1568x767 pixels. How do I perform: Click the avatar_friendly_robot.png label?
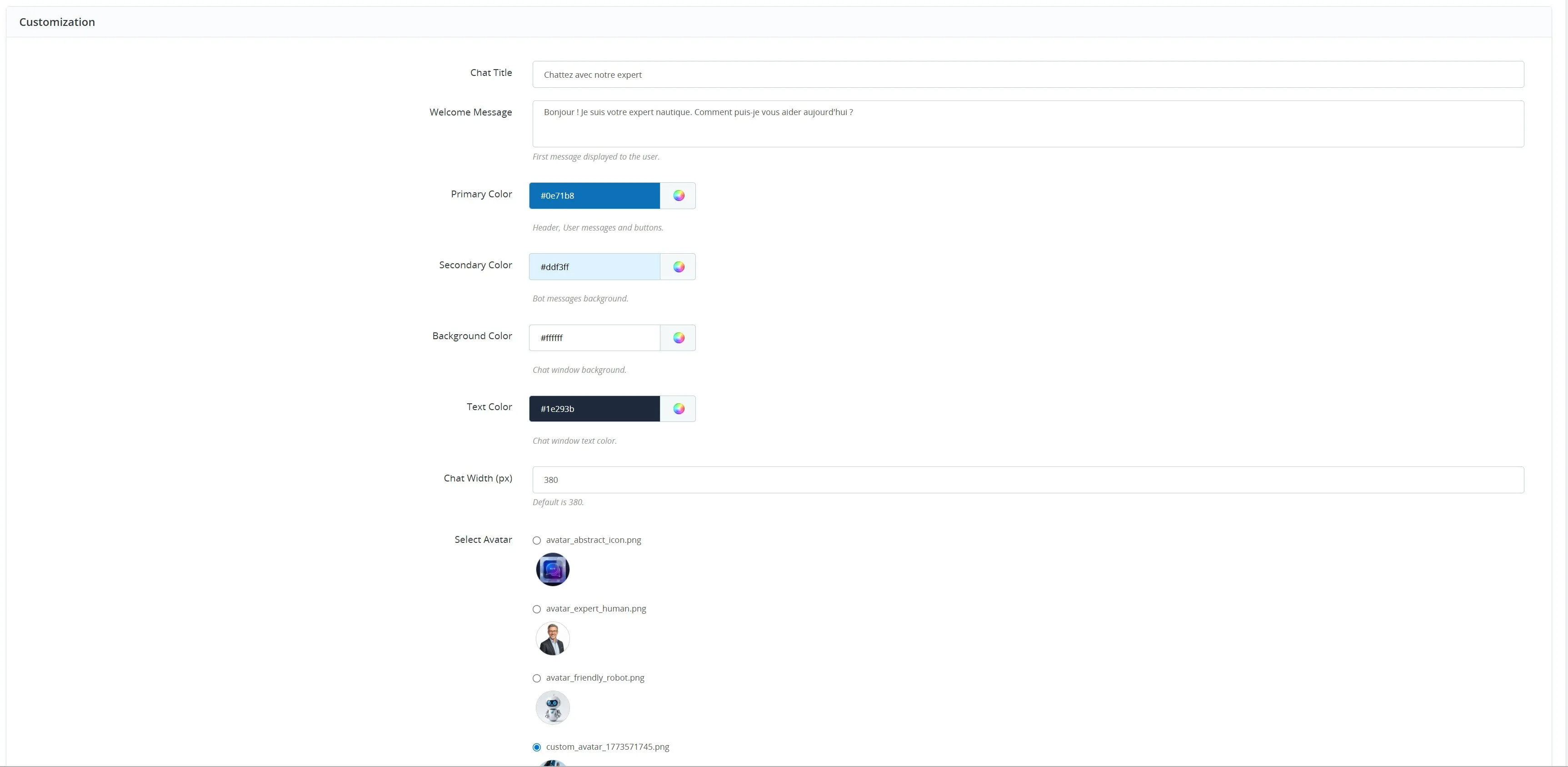click(x=595, y=677)
